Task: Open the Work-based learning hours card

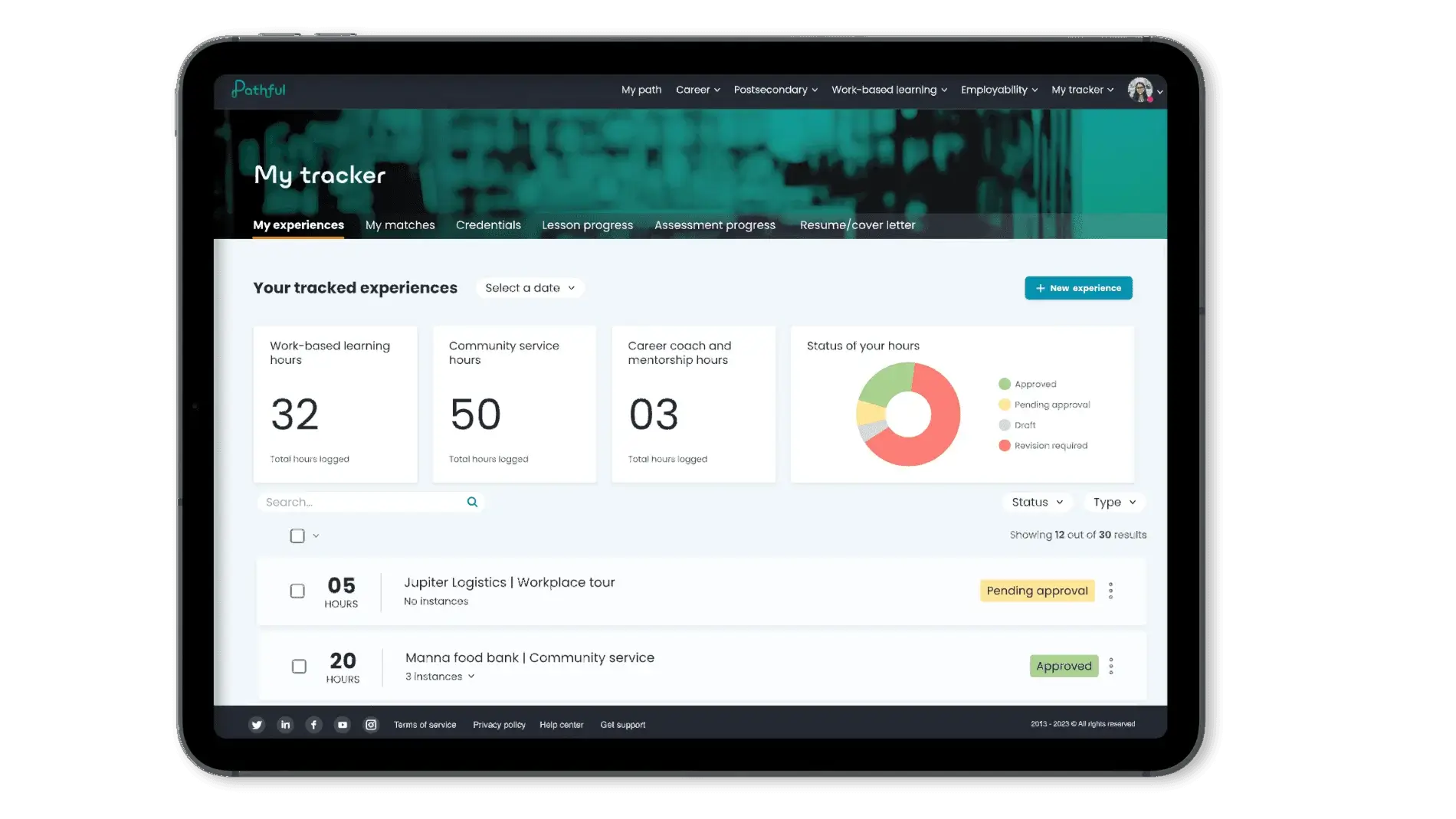Action: [335, 404]
